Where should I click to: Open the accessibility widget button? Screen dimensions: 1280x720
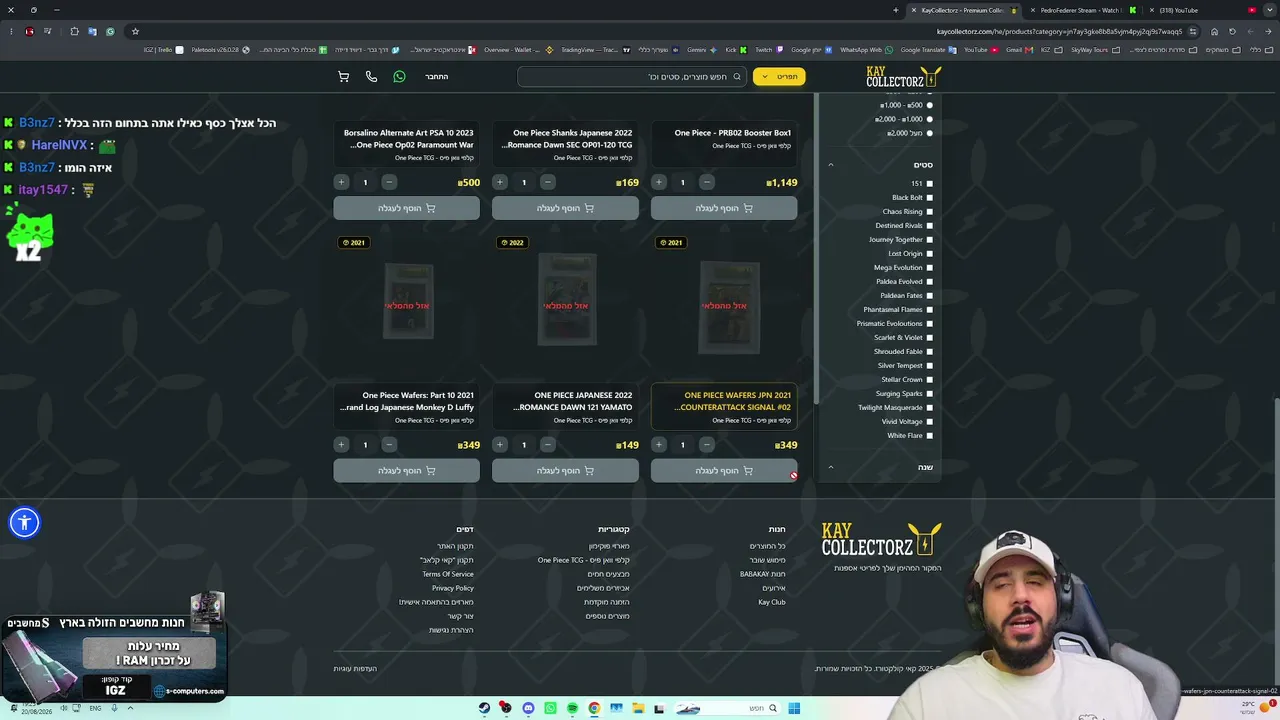[24, 522]
